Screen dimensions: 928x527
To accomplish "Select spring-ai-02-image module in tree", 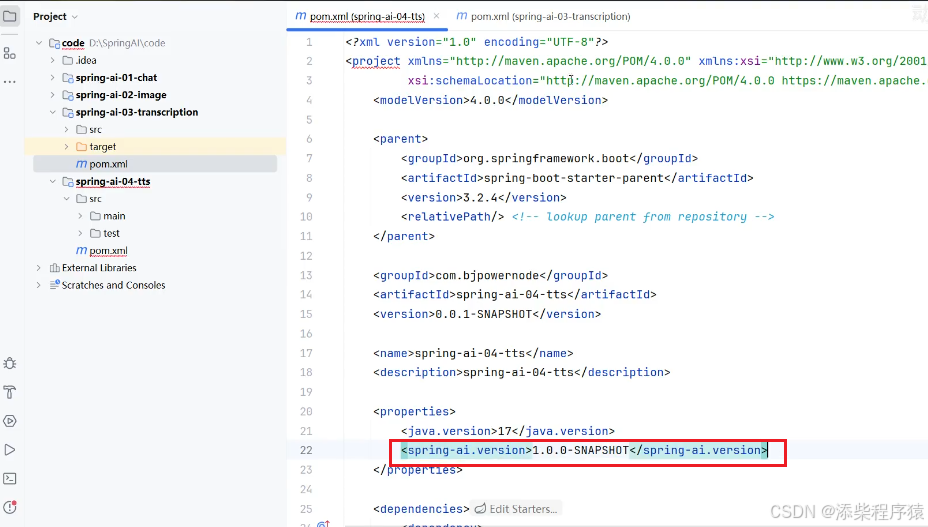I will [x=121, y=95].
